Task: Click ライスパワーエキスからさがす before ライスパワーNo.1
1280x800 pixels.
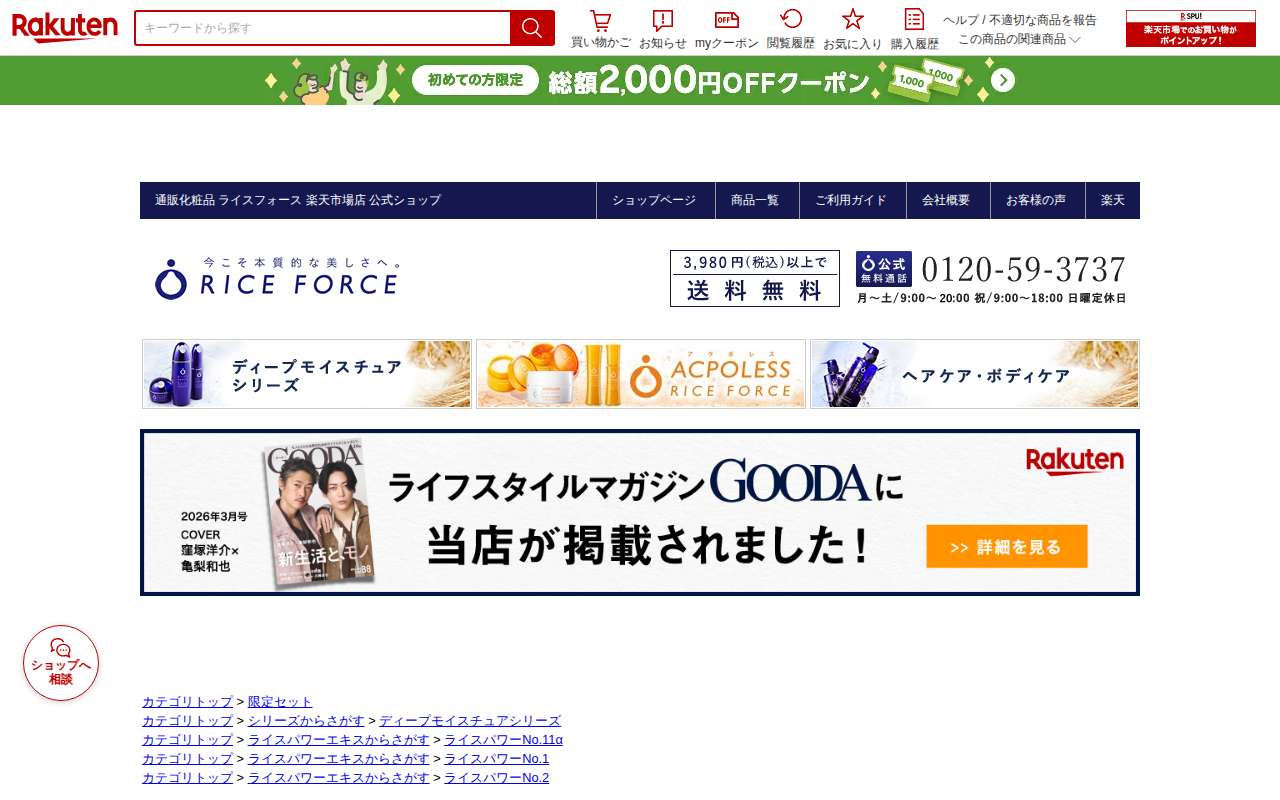Action: [339, 759]
